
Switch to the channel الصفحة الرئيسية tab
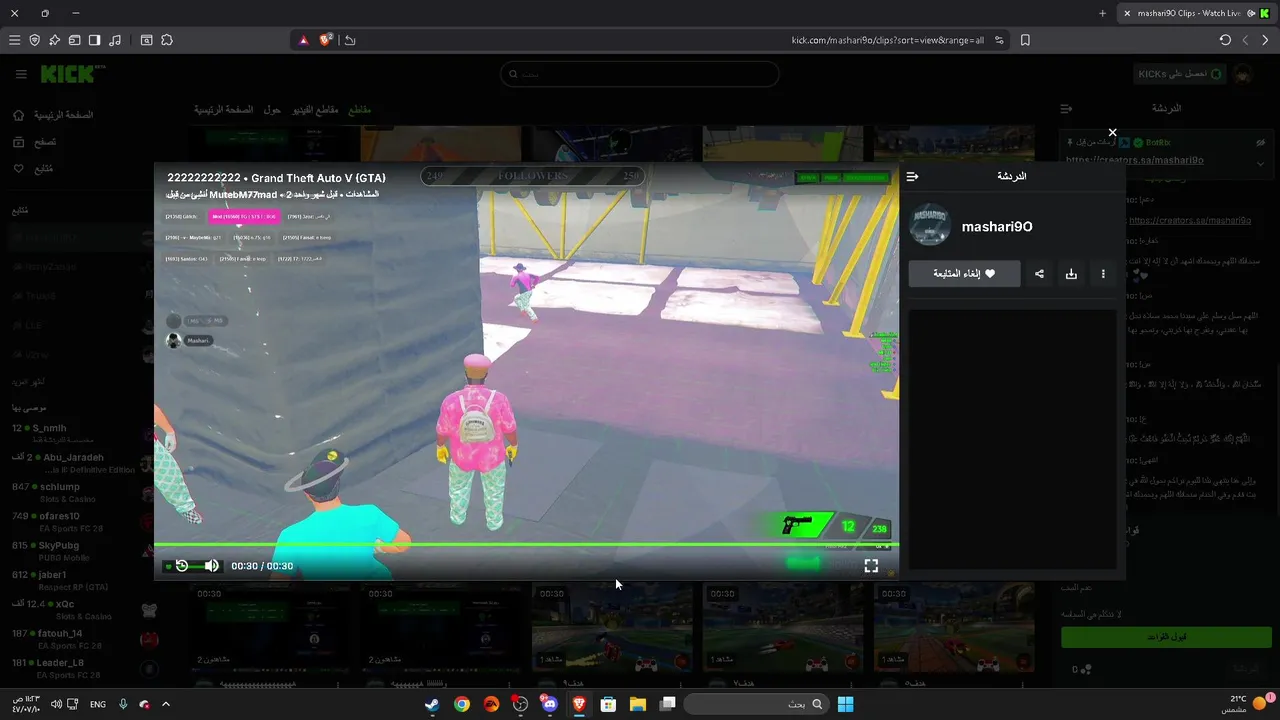pyautogui.click(x=224, y=109)
